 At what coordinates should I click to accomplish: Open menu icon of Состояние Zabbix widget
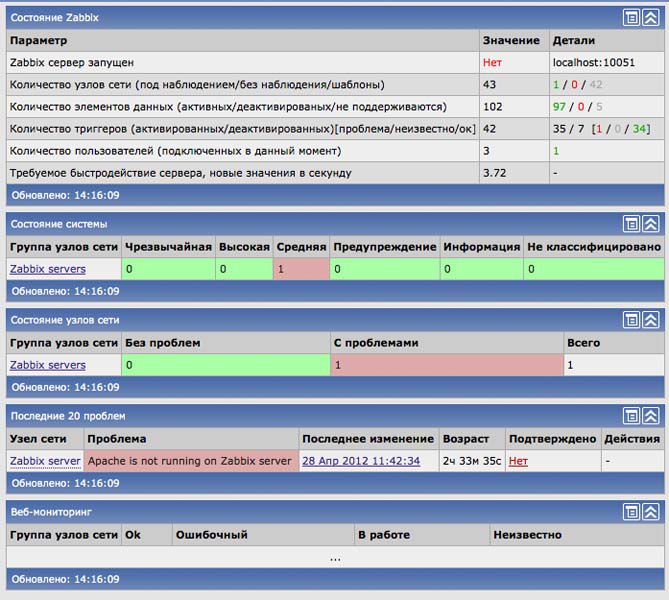click(x=631, y=17)
